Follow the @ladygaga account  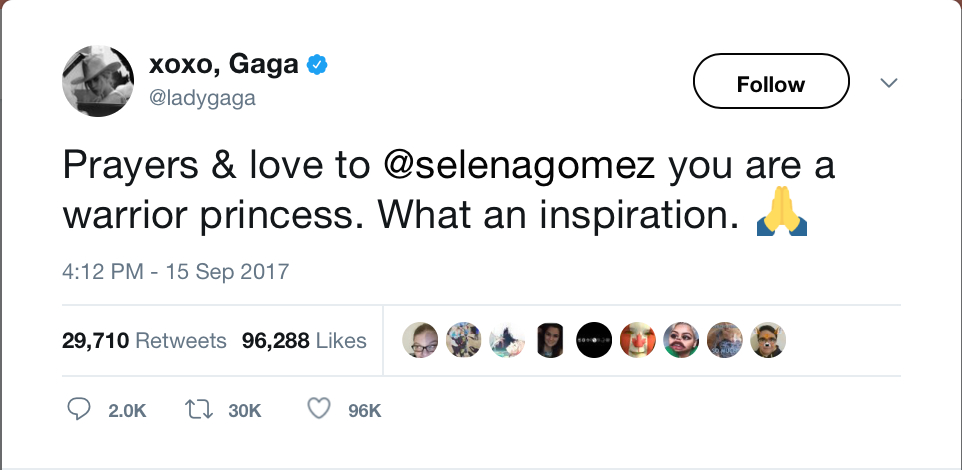coord(770,83)
